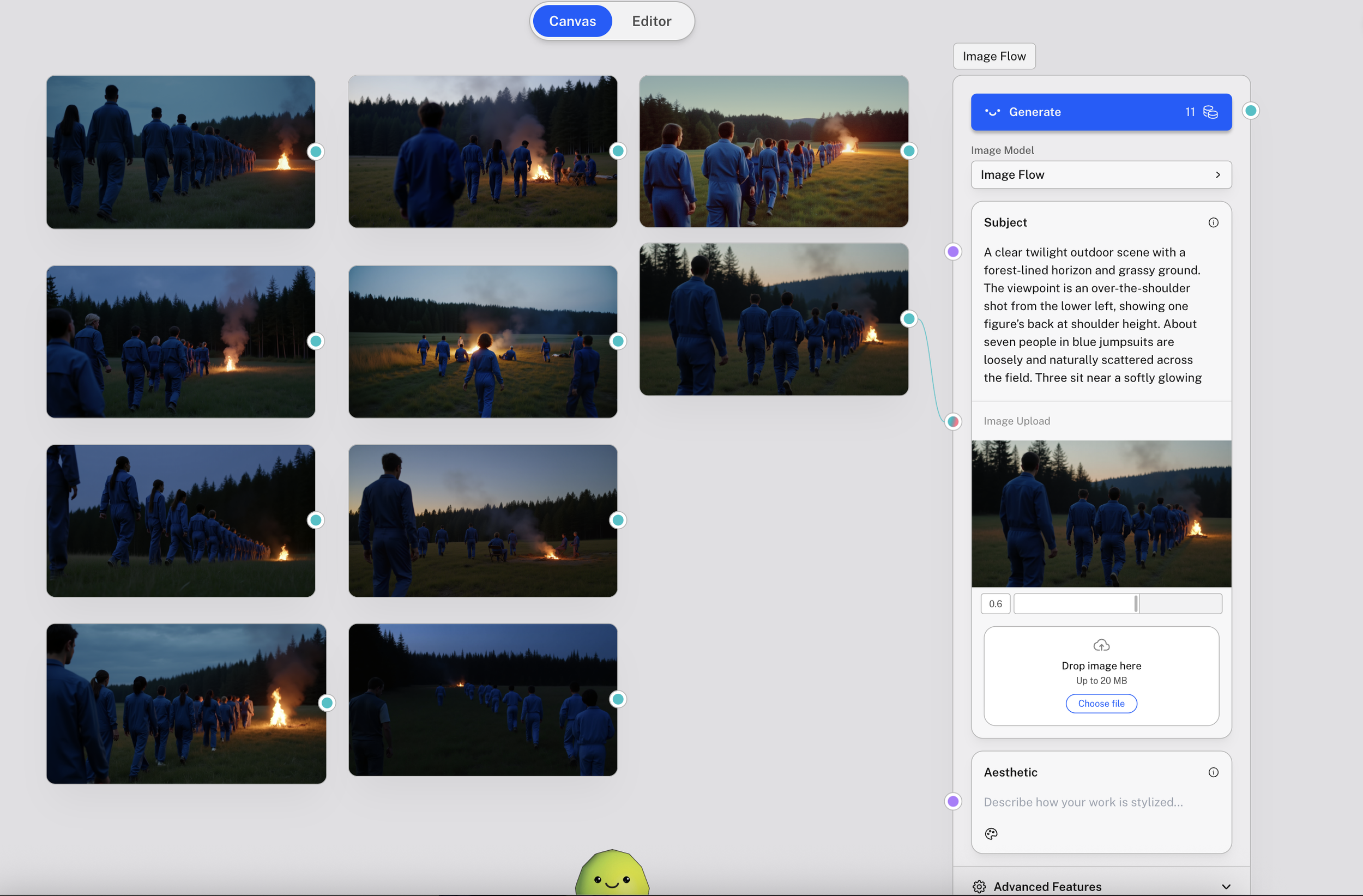Open the Image Flow model dropdown
This screenshot has width=1363, height=896.
[x=1101, y=174]
